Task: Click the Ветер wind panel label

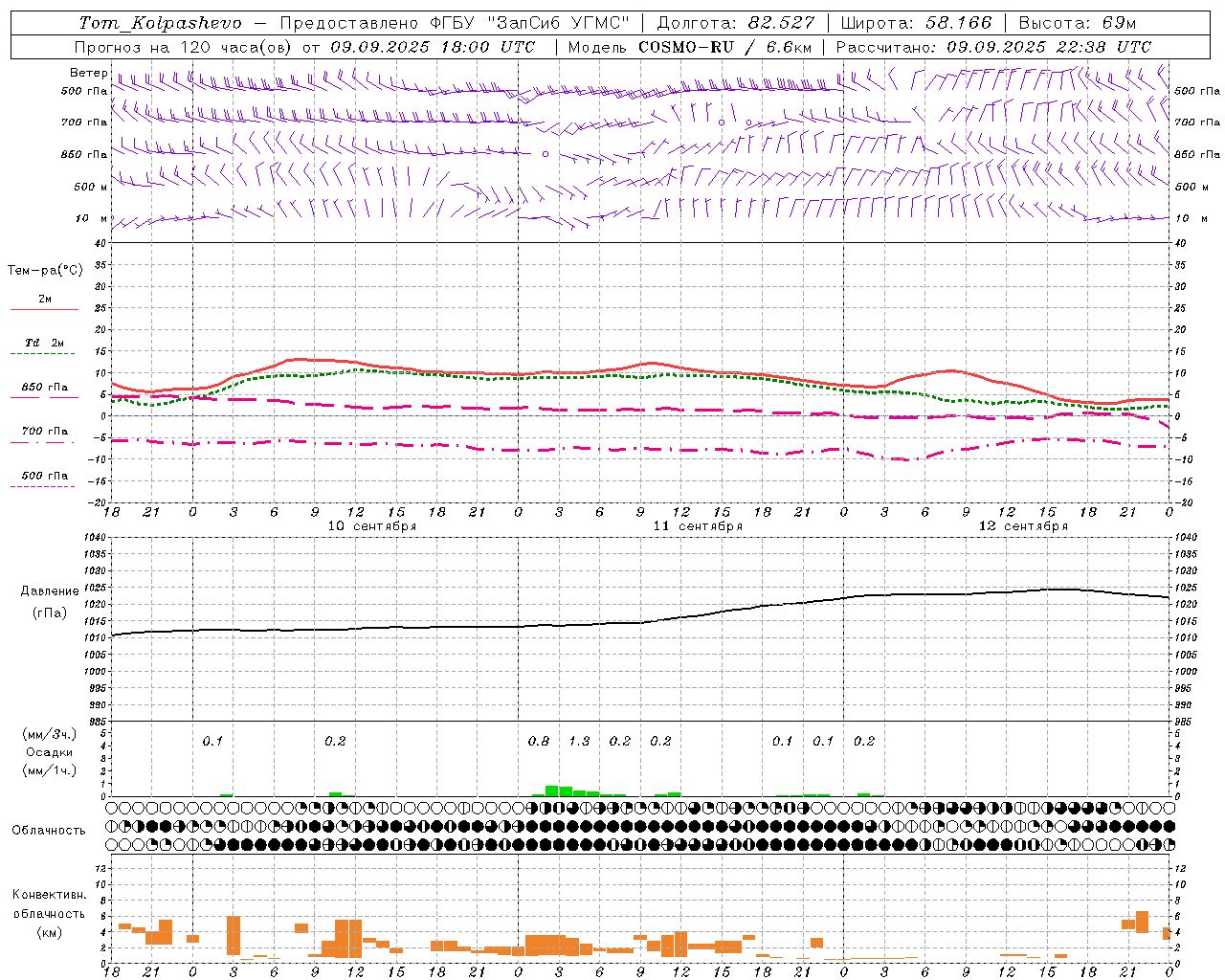Action: pos(88,73)
